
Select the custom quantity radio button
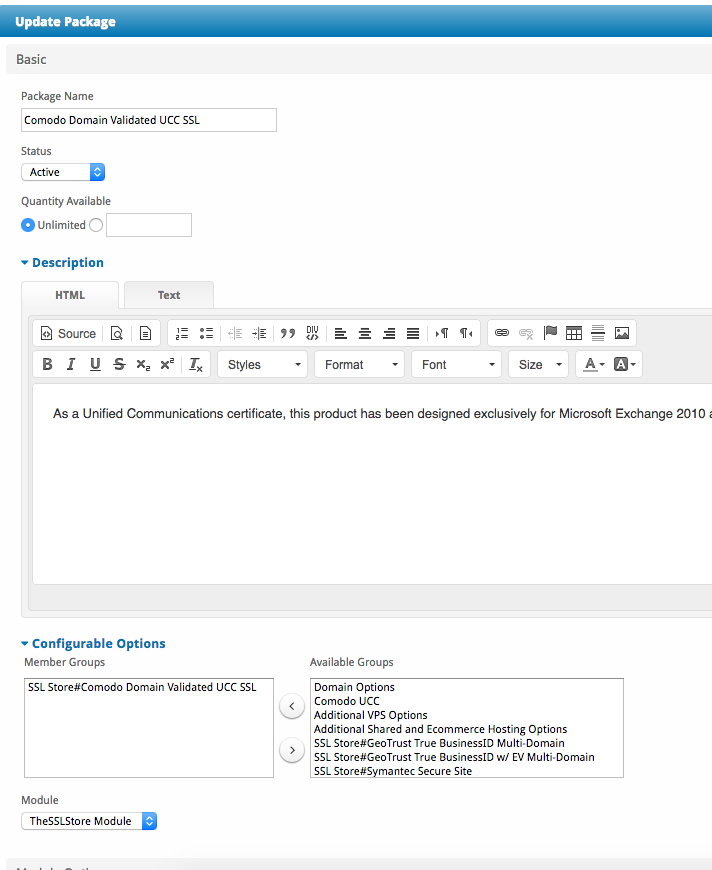tap(96, 225)
